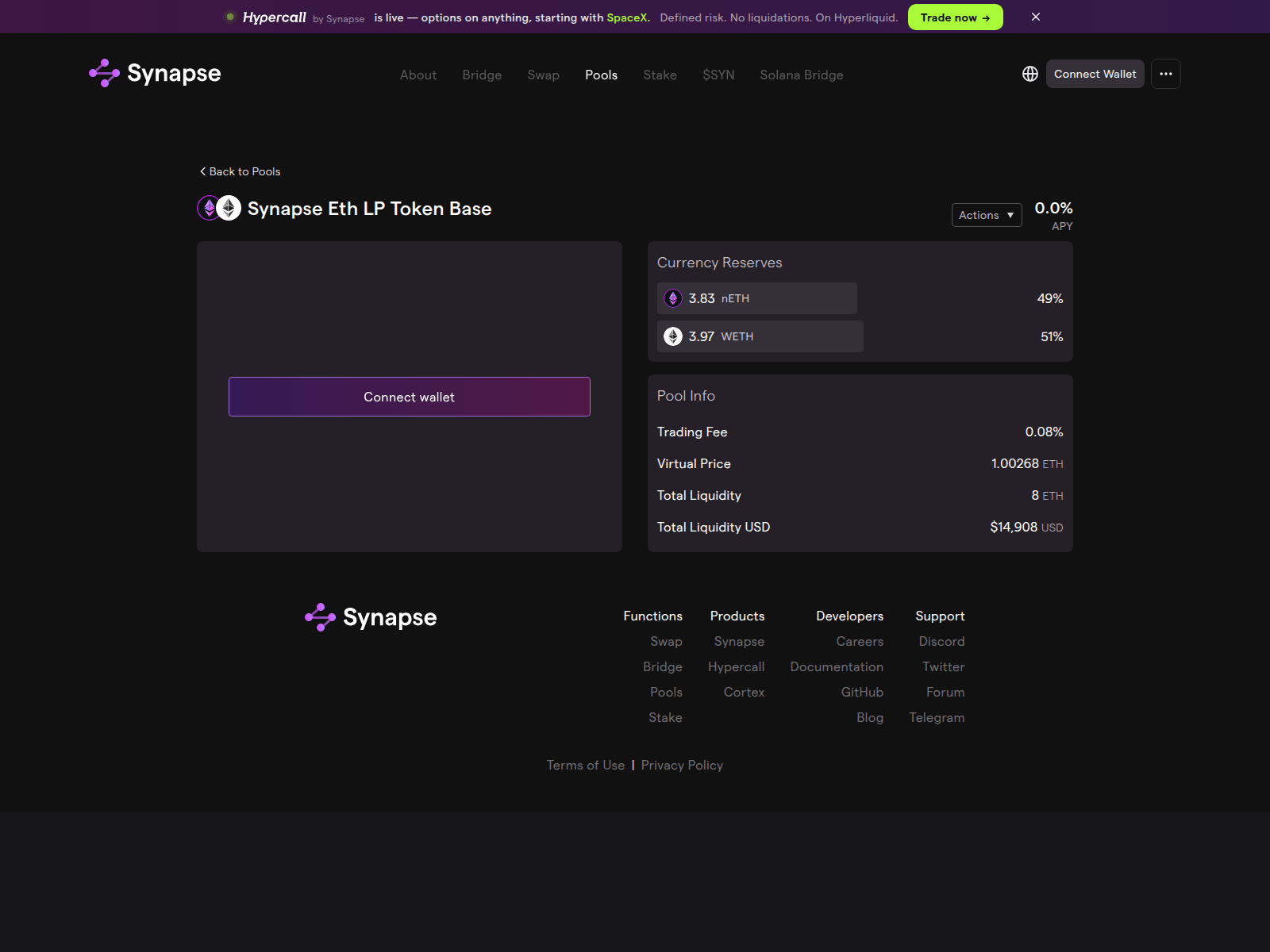This screenshot has width=1270, height=952.
Task: Open the About nav item
Action: pos(418,75)
